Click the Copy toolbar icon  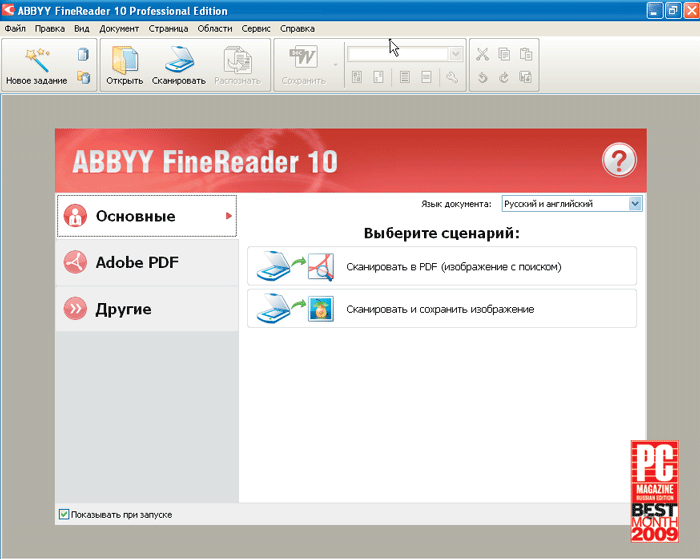pyautogui.click(x=504, y=54)
